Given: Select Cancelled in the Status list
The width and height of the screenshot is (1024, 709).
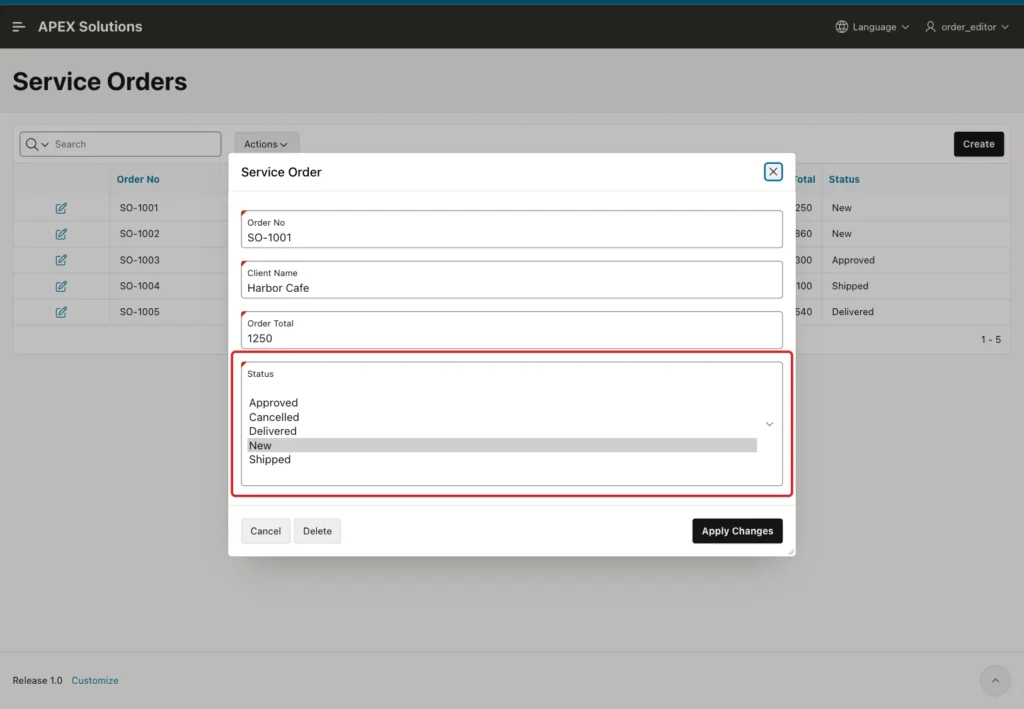Looking at the screenshot, I should click(502, 417).
